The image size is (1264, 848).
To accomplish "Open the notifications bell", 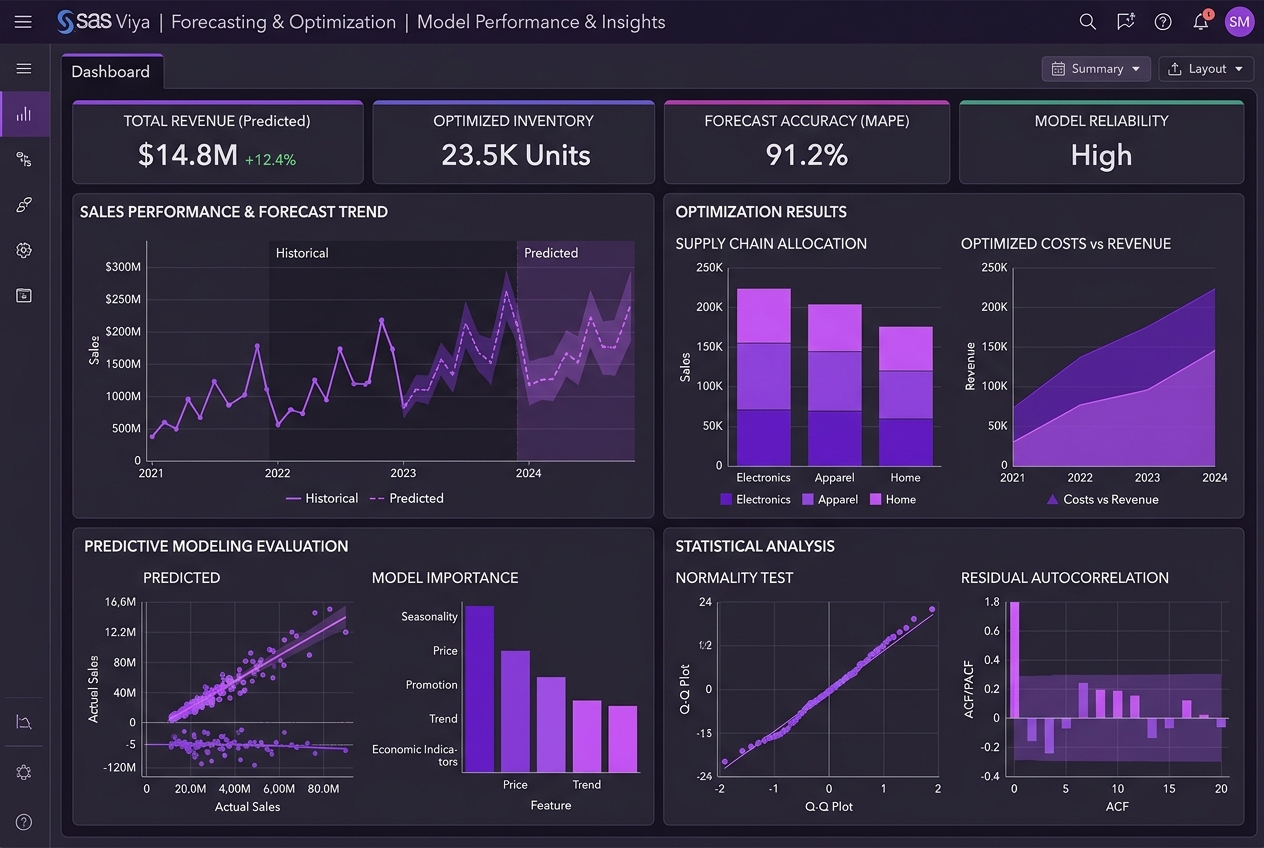I will [1201, 22].
